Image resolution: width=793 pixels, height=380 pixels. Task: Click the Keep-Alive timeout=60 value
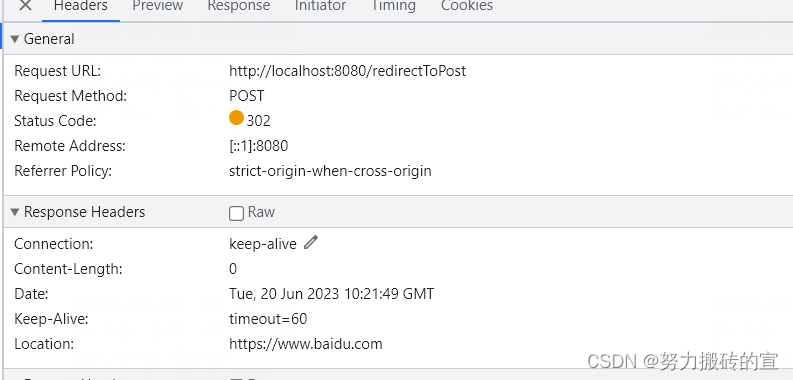(x=268, y=319)
